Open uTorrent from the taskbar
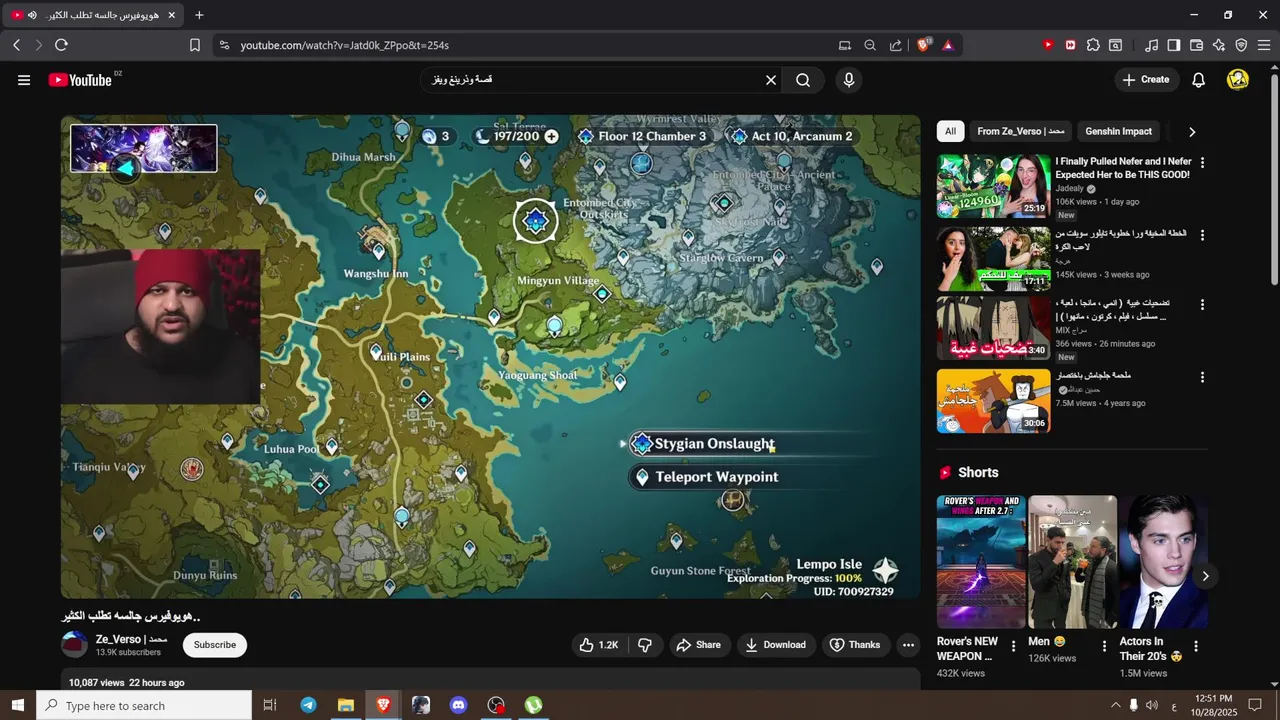The image size is (1280, 720). pyautogui.click(x=534, y=705)
